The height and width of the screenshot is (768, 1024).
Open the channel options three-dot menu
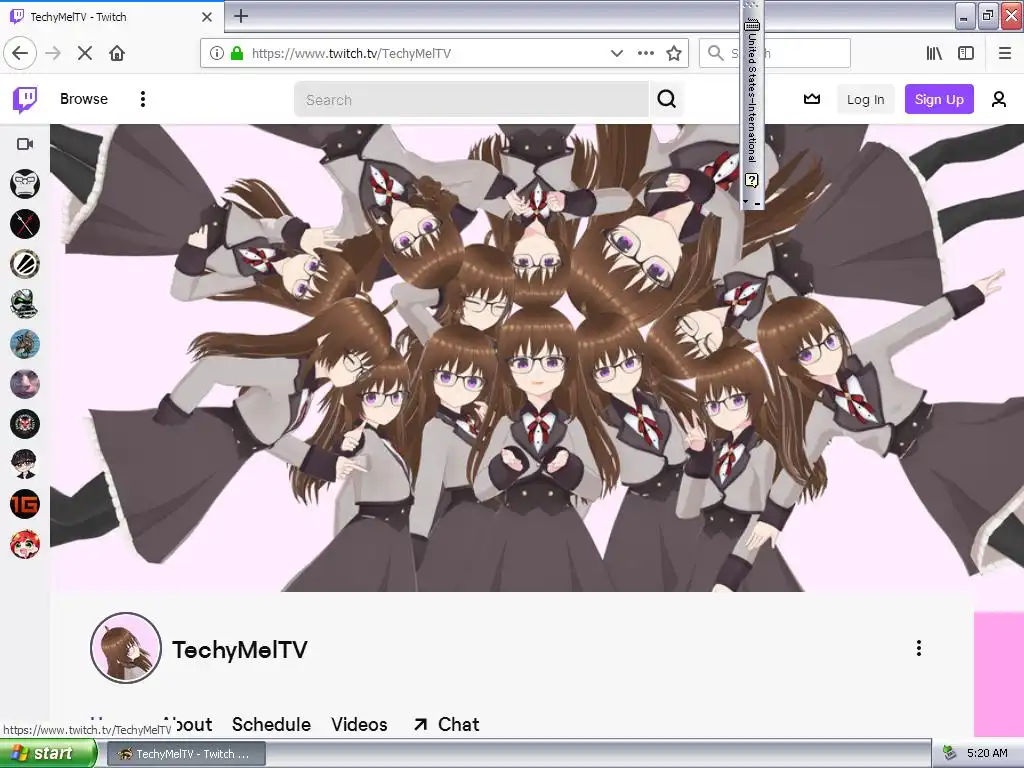(x=919, y=648)
